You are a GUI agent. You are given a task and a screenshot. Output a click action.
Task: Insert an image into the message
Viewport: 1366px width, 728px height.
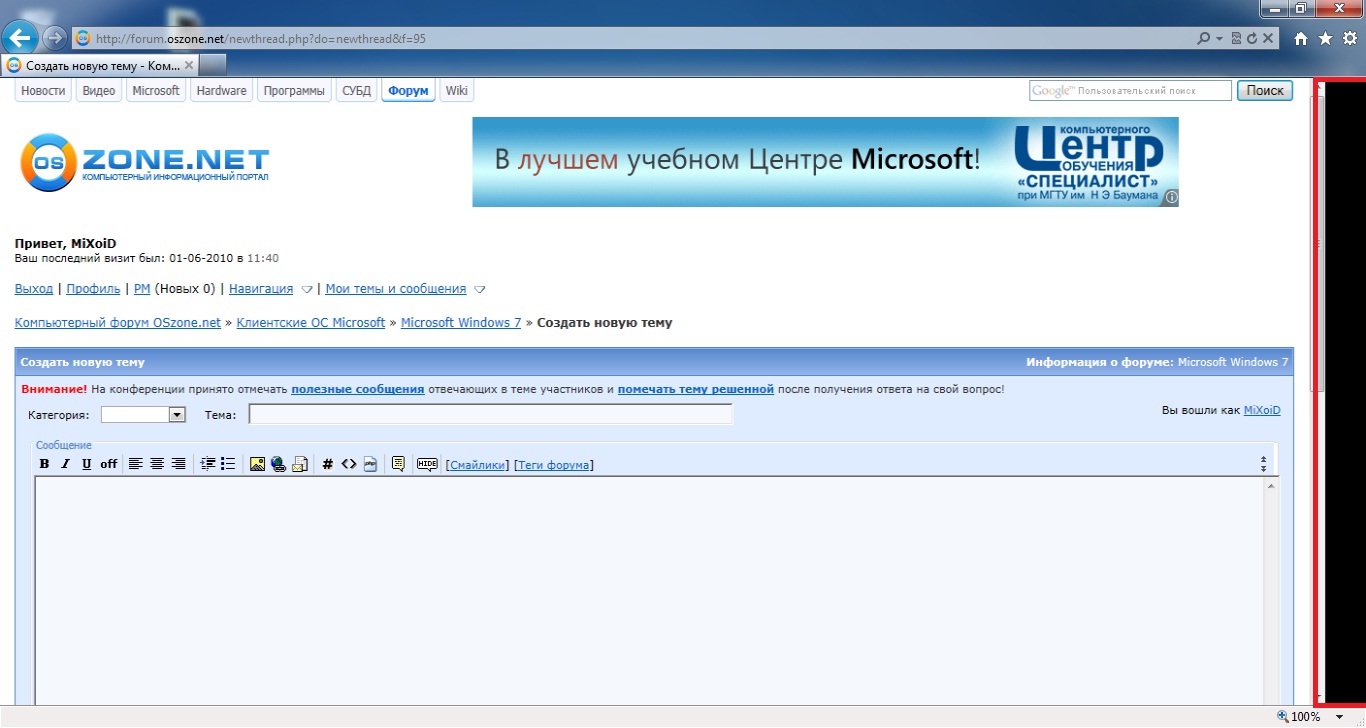258,464
